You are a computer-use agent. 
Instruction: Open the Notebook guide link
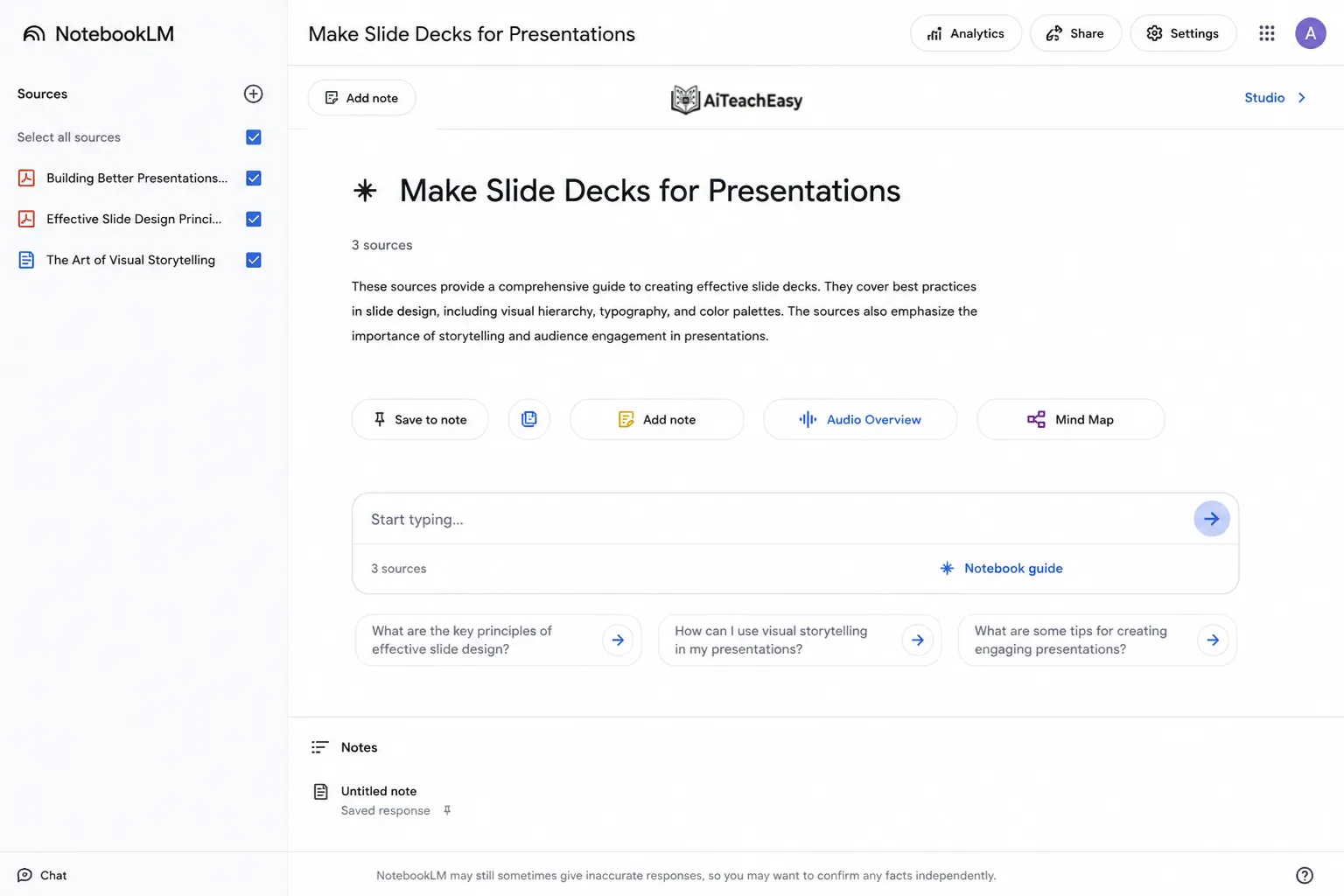pyautogui.click(x=1013, y=568)
